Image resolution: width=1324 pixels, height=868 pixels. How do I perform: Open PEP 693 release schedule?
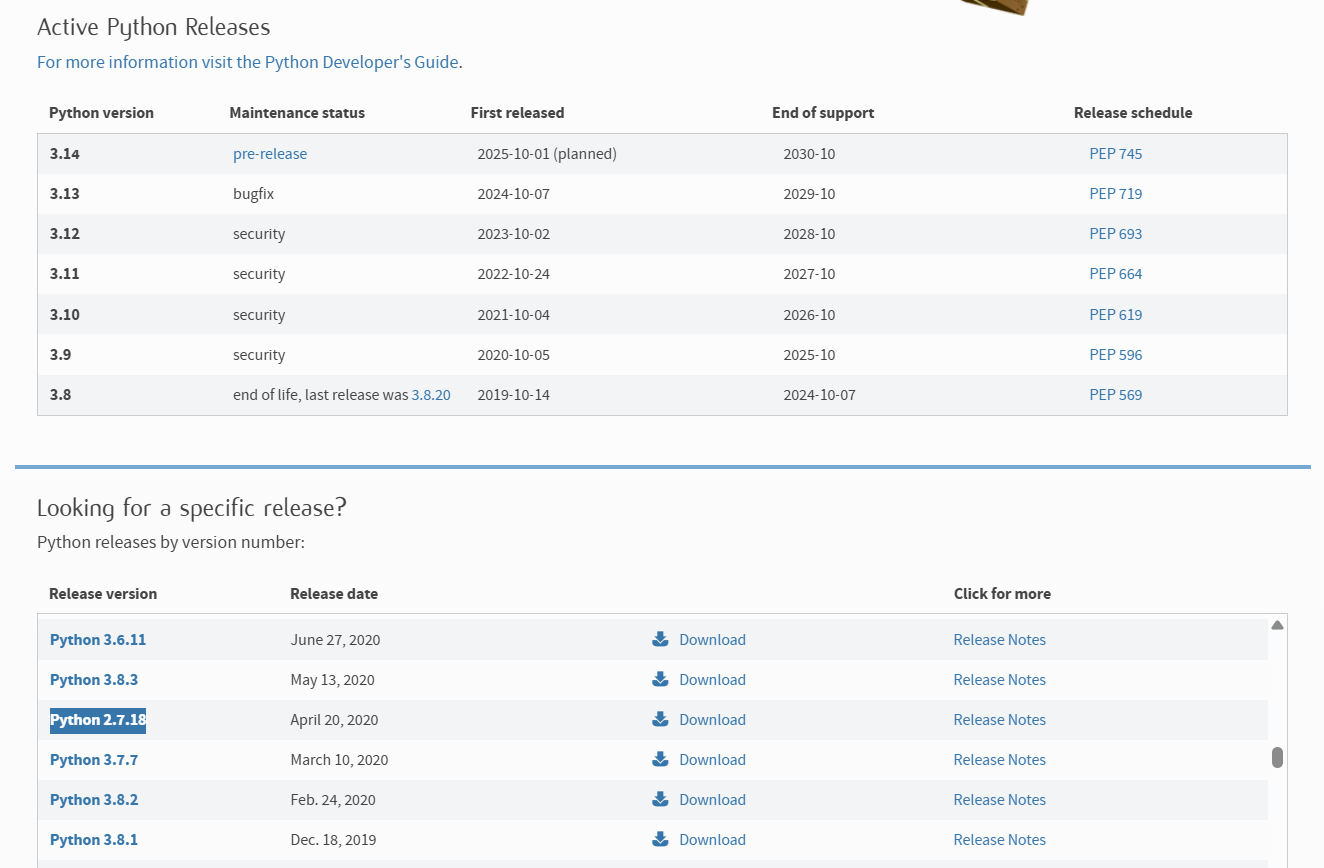pos(1116,234)
